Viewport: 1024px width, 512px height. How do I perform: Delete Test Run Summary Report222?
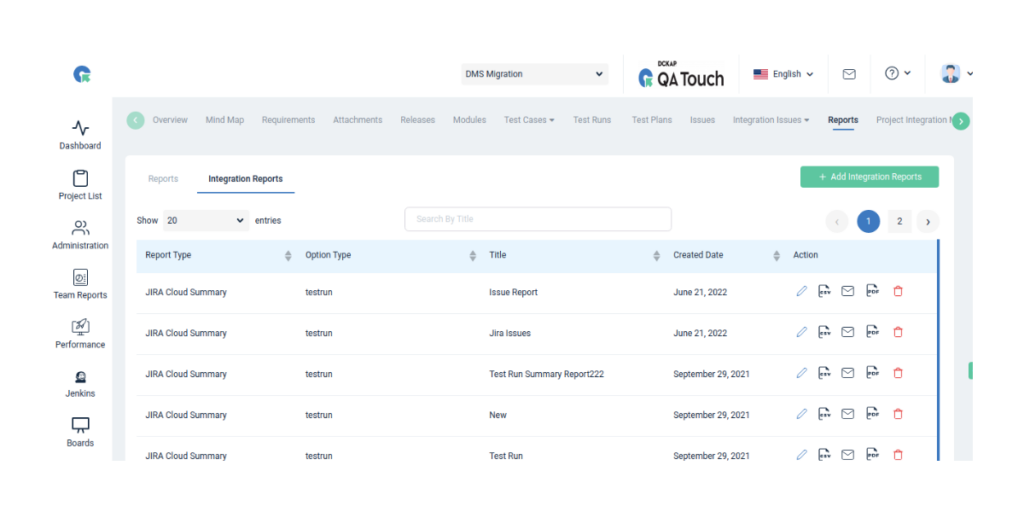898,373
